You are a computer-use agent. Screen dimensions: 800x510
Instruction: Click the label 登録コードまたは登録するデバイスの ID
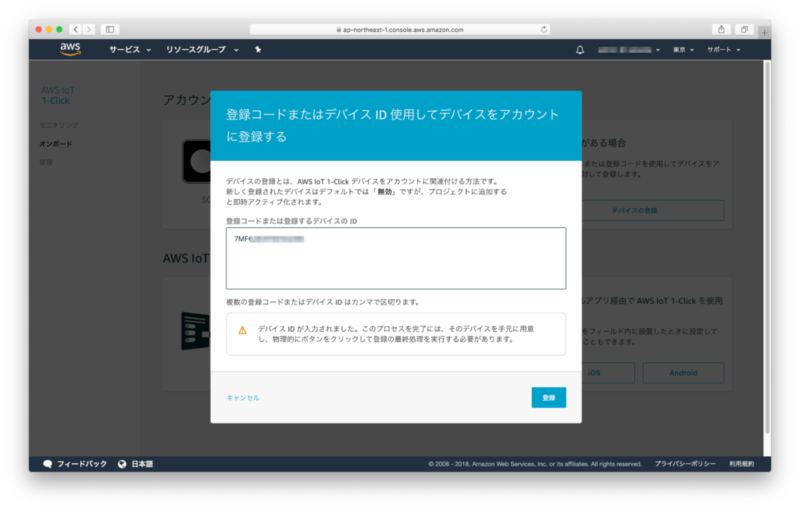point(291,221)
